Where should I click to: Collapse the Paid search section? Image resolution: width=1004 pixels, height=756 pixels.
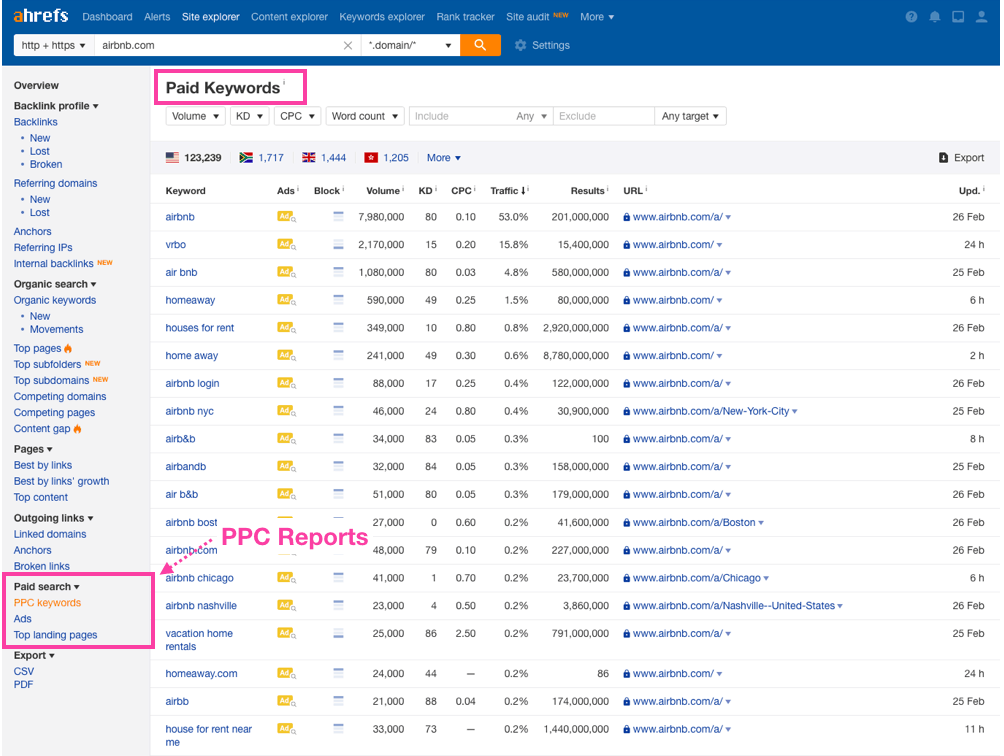tap(47, 586)
